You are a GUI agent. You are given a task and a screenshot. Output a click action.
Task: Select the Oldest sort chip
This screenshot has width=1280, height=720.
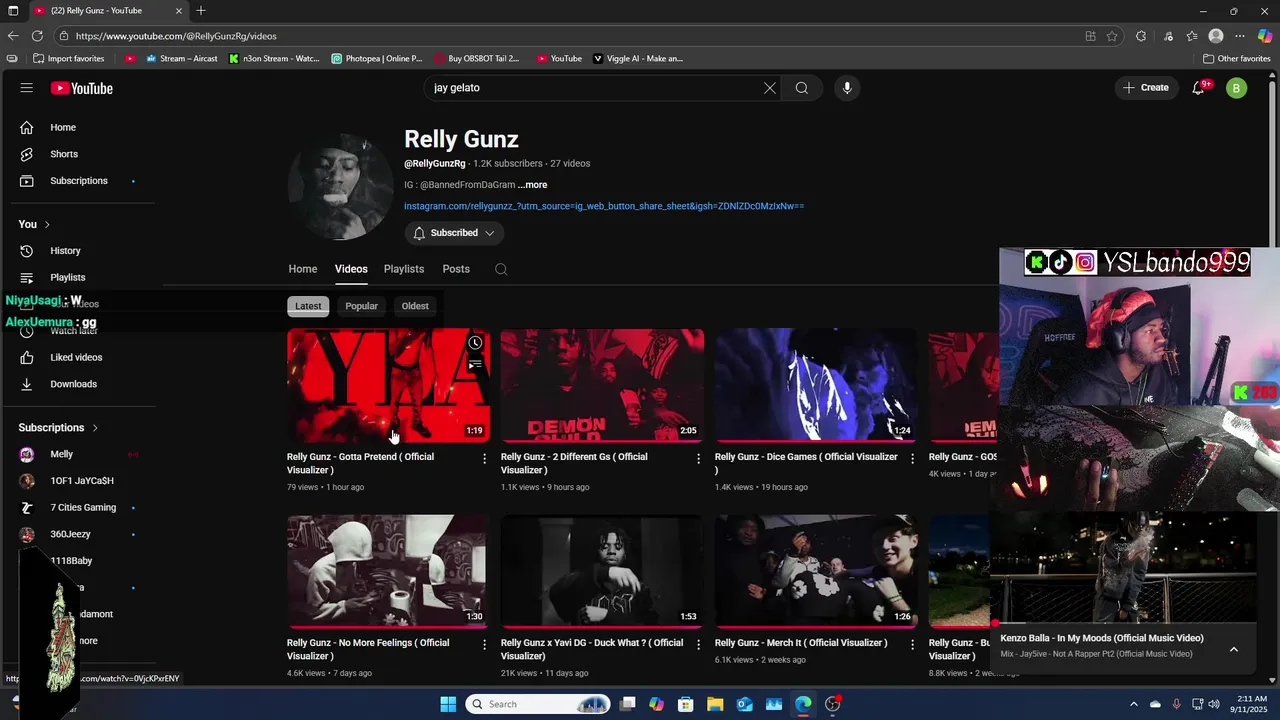click(x=415, y=306)
